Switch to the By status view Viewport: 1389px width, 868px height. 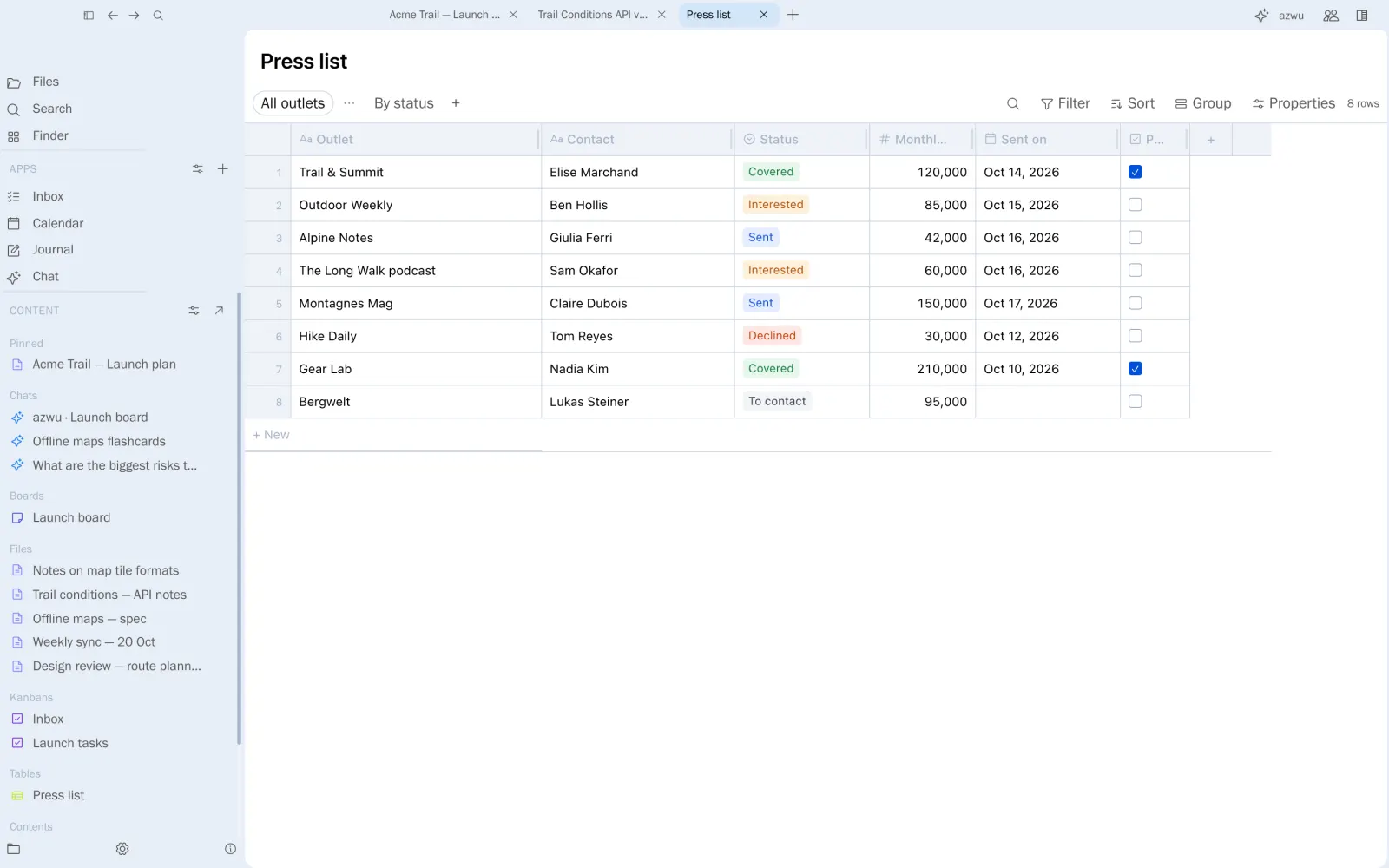click(404, 103)
